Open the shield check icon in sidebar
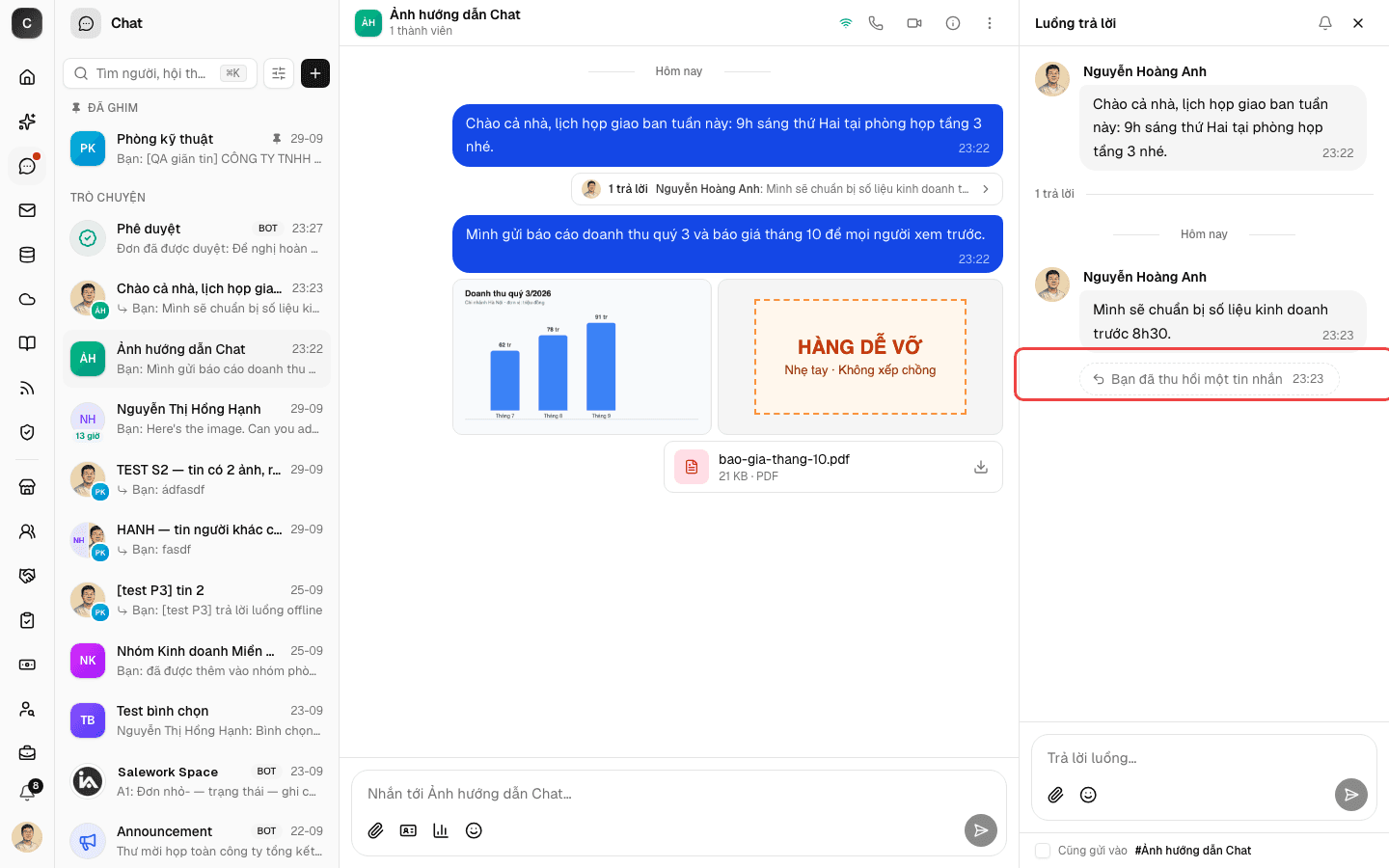The height and width of the screenshot is (868, 1389). tap(27, 432)
